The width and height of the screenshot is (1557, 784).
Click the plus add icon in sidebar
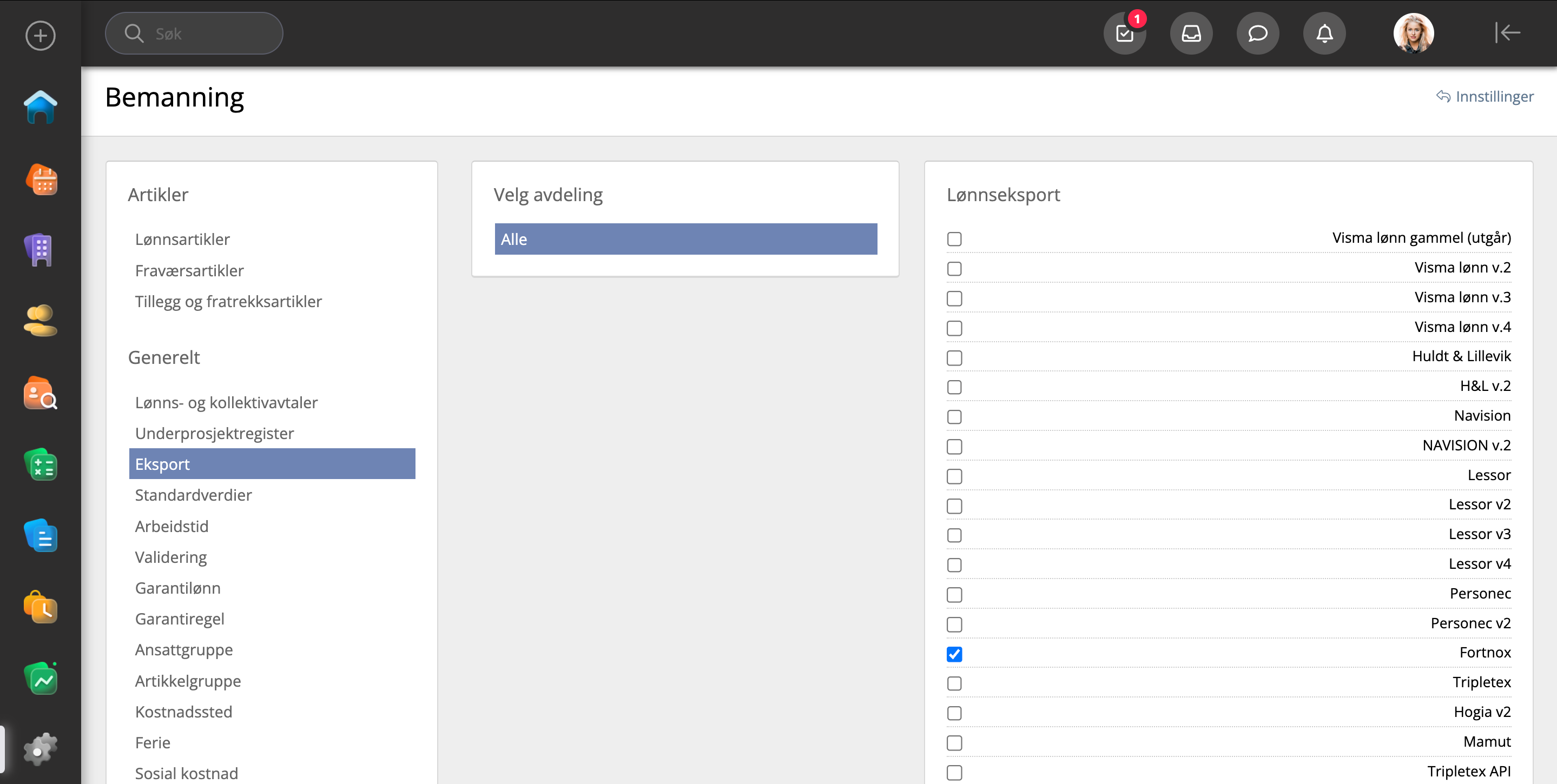click(40, 36)
